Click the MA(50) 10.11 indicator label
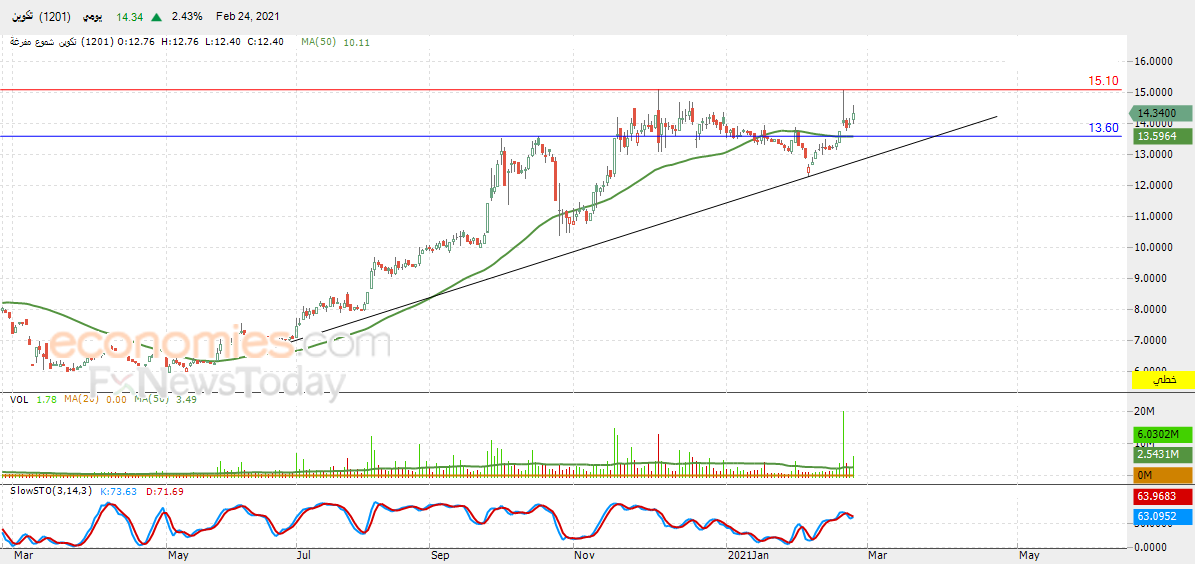1195x564 pixels. point(335,42)
